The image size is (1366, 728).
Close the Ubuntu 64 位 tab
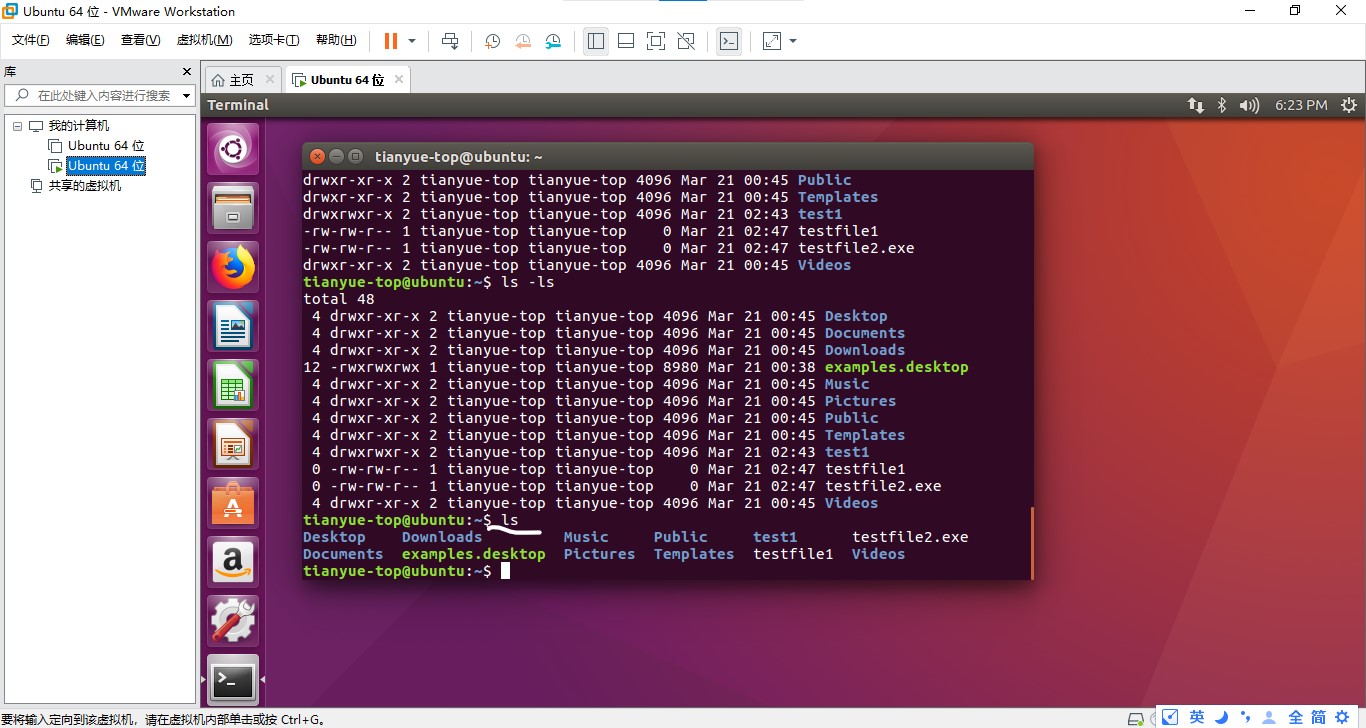tap(399, 80)
